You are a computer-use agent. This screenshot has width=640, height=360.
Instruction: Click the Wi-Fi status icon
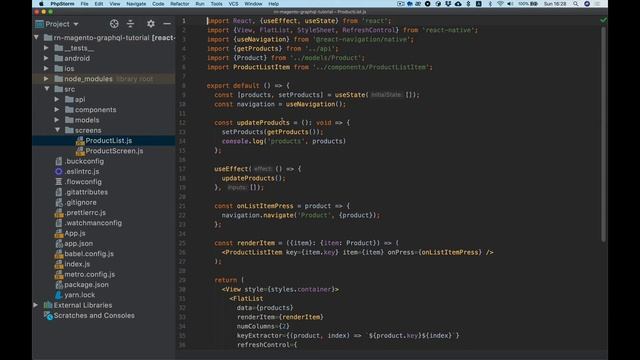[500, 4]
